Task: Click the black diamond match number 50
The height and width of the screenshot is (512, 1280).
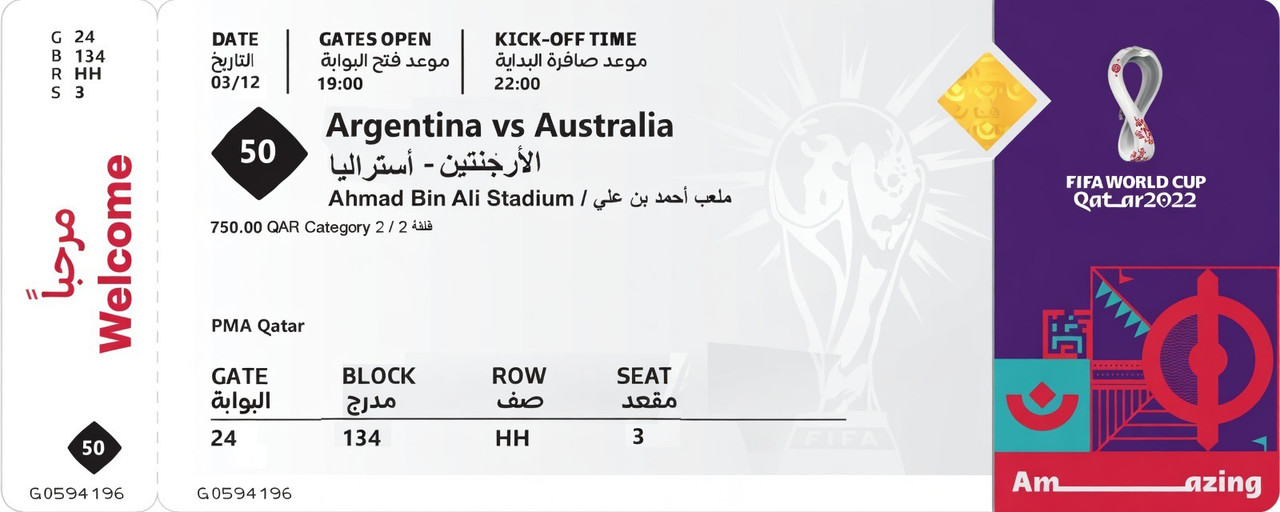Action: [x=258, y=152]
